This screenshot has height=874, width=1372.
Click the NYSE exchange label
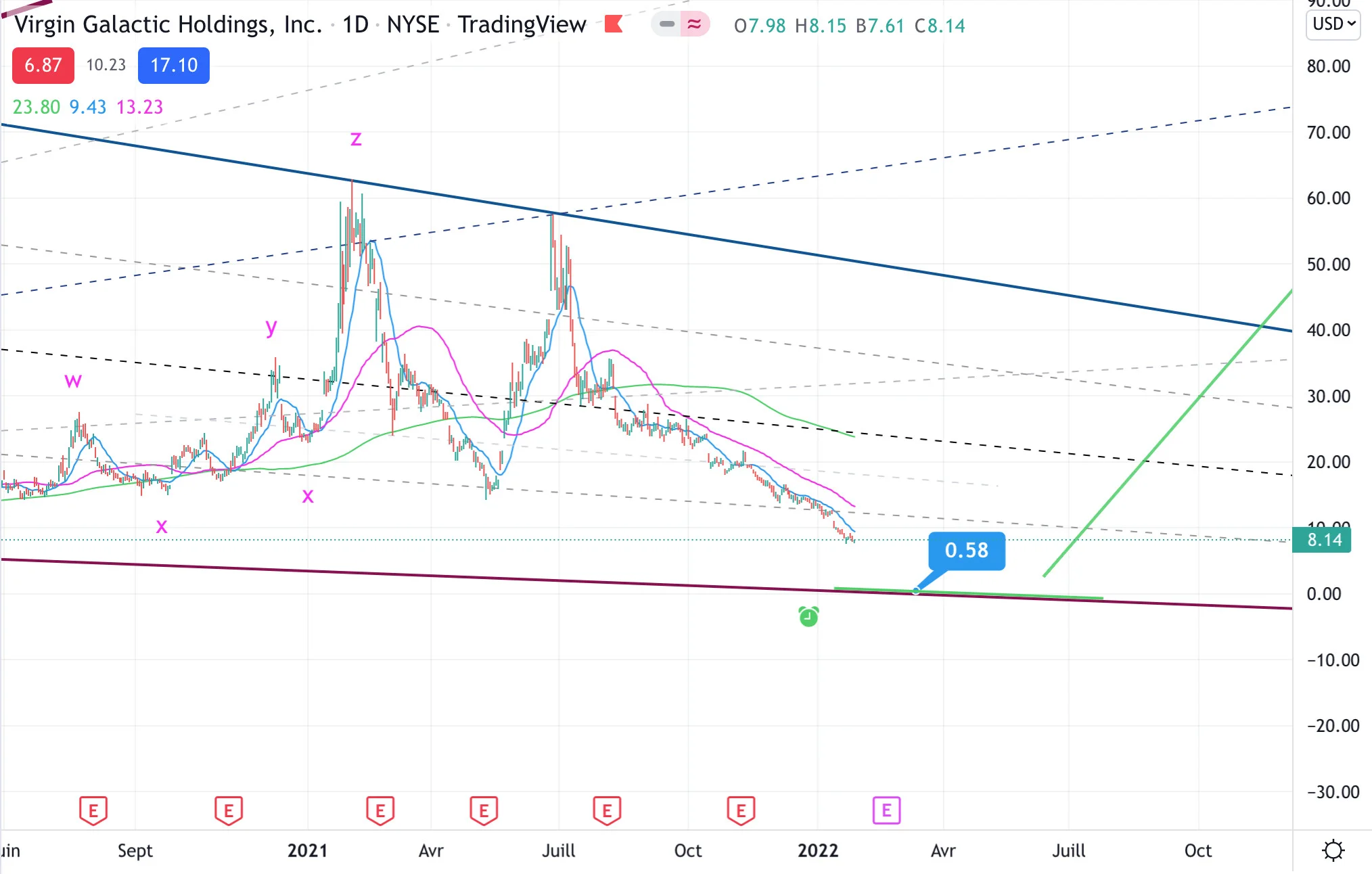coord(413,24)
